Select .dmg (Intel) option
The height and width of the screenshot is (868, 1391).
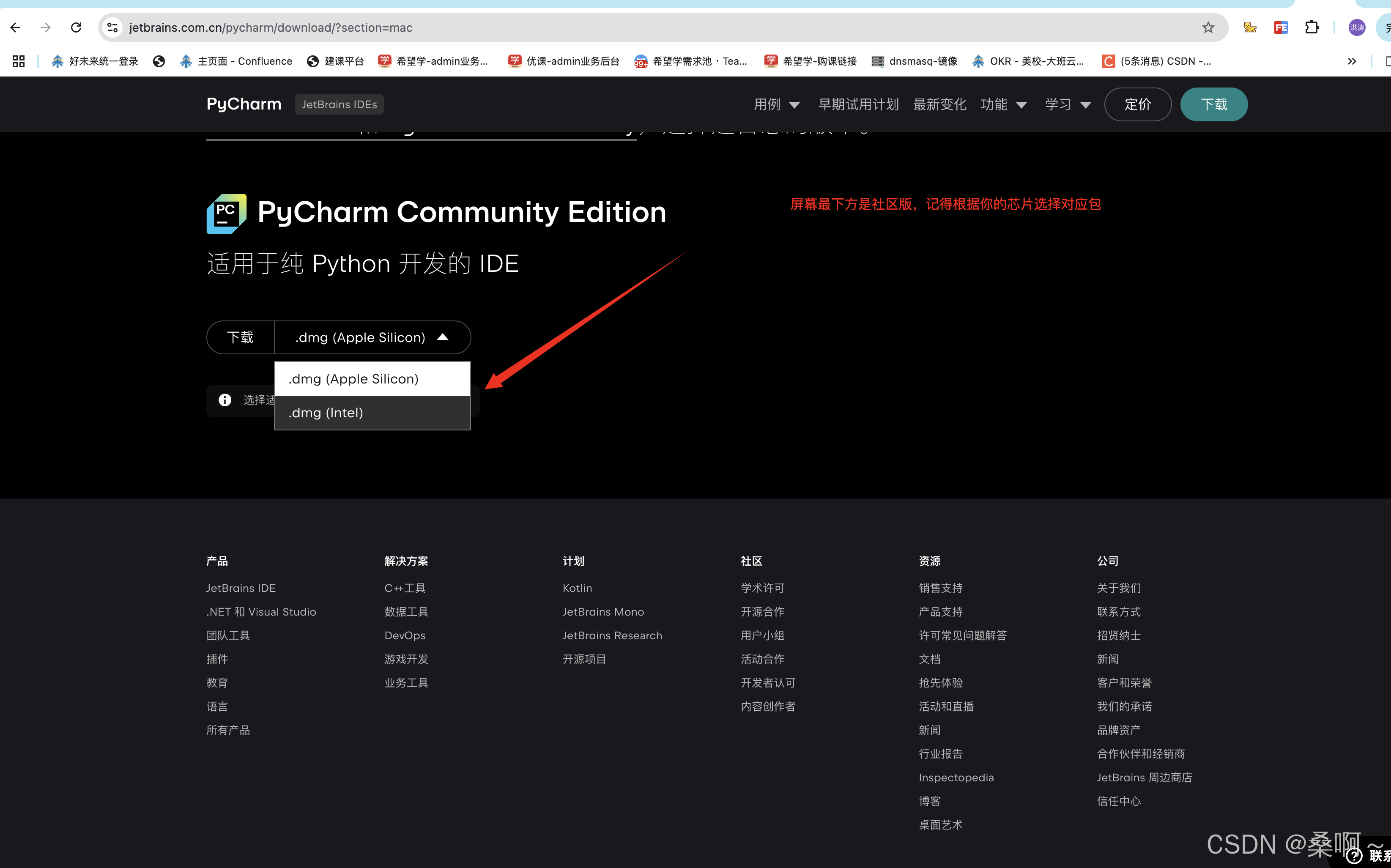[372, 413]
